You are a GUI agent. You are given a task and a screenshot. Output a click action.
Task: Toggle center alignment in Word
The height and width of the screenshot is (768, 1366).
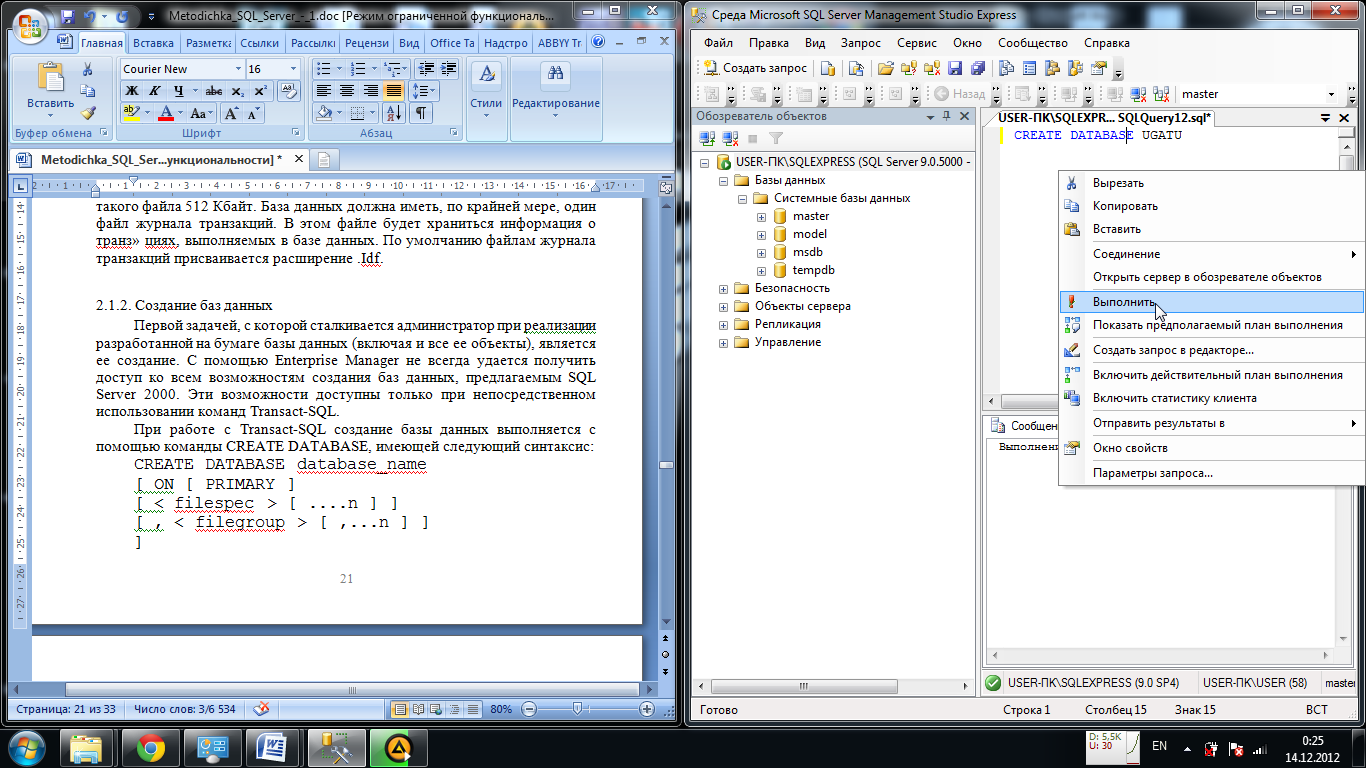(x=346, y=91)
